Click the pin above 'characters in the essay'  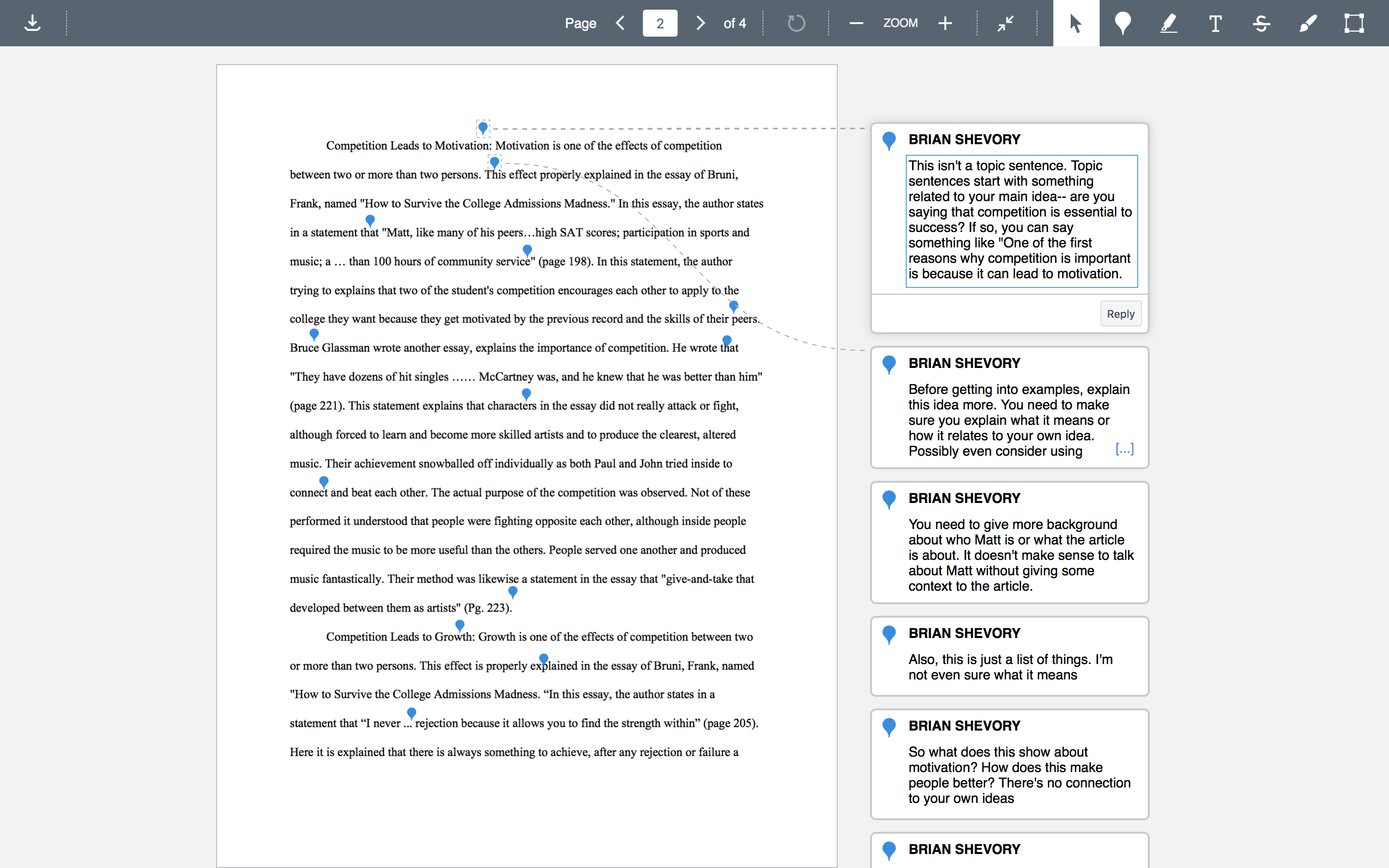coord(526,394)
